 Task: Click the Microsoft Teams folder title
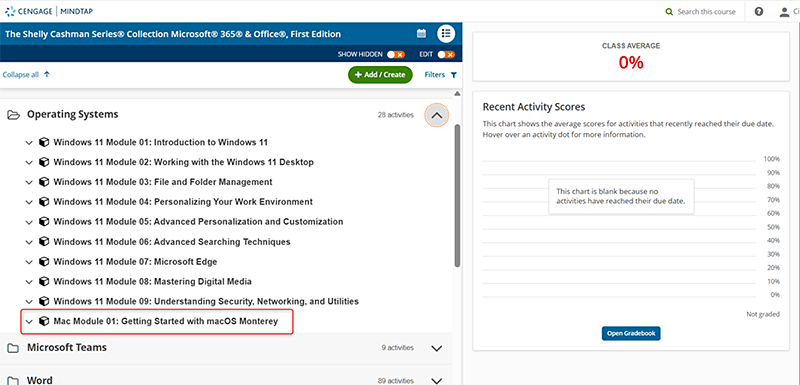coord(67,347)
